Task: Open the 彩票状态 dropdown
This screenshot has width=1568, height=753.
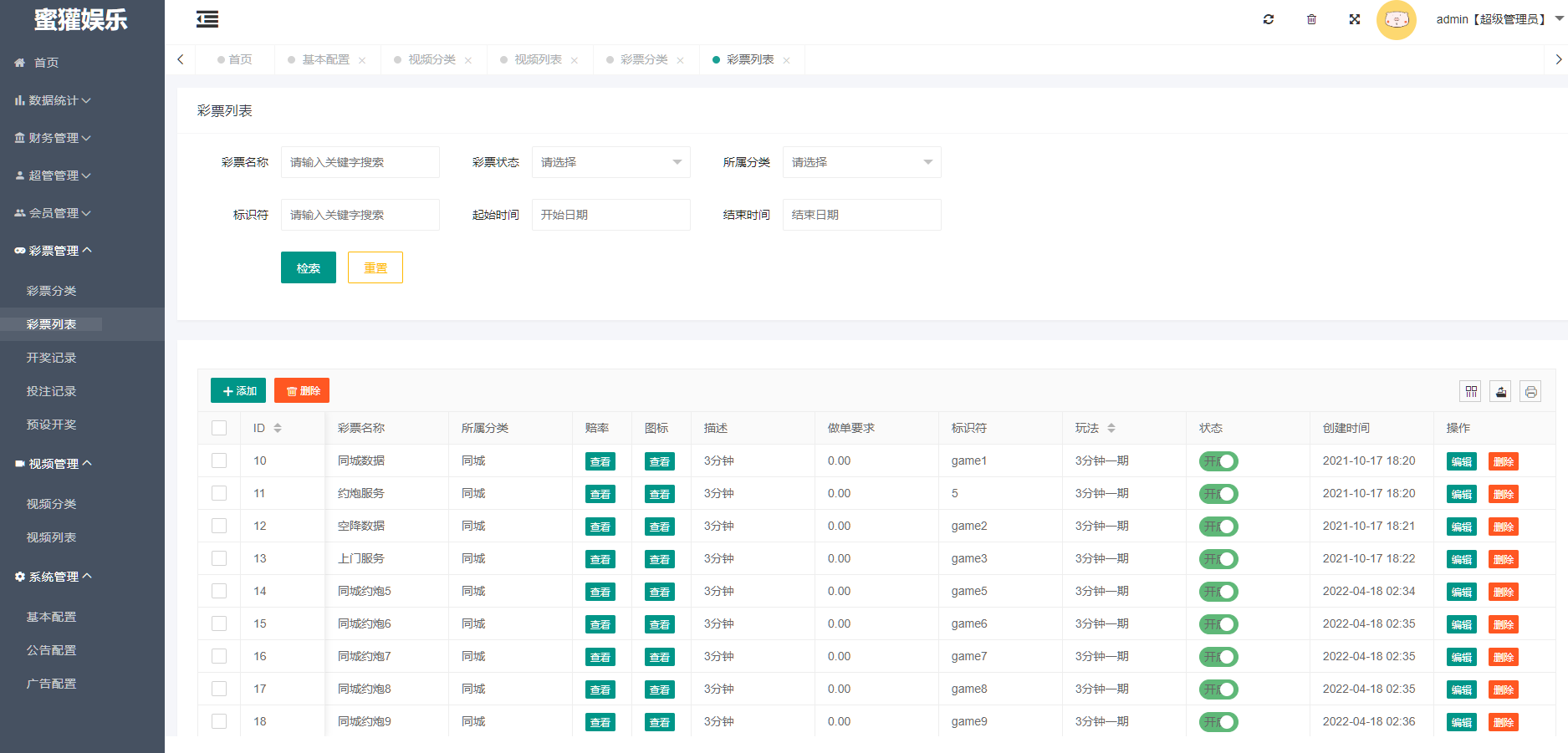Action: coord(610,162)
